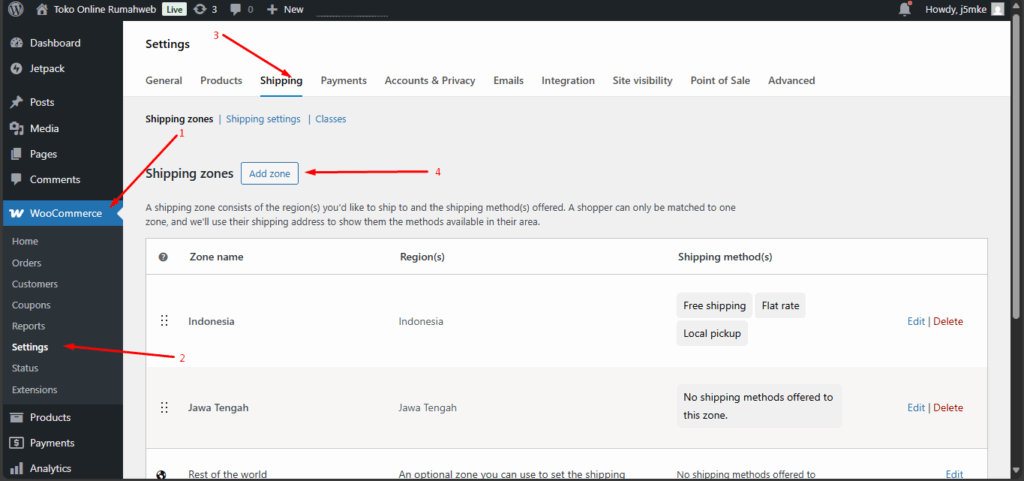
Task: Delete the Jawa Tengah shipping zone
Action: point(948,408)
